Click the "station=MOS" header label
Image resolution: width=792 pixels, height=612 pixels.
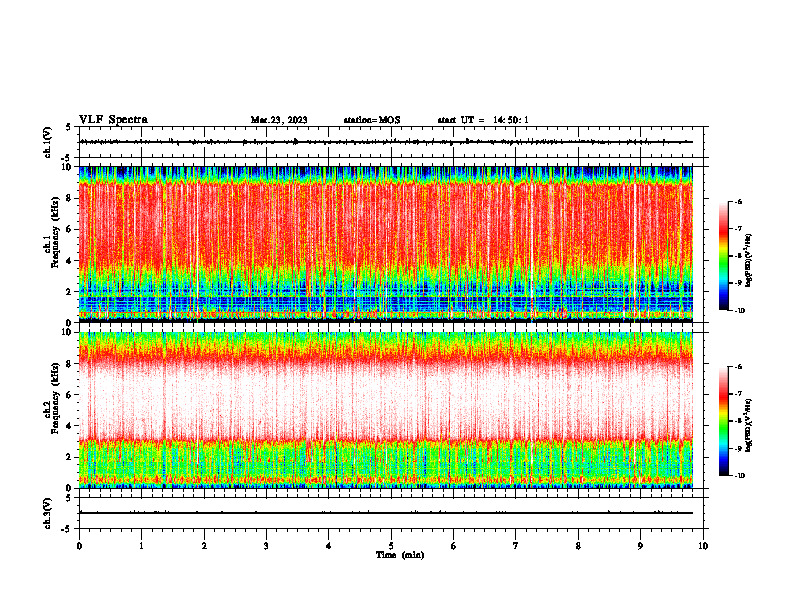point(372,120)
